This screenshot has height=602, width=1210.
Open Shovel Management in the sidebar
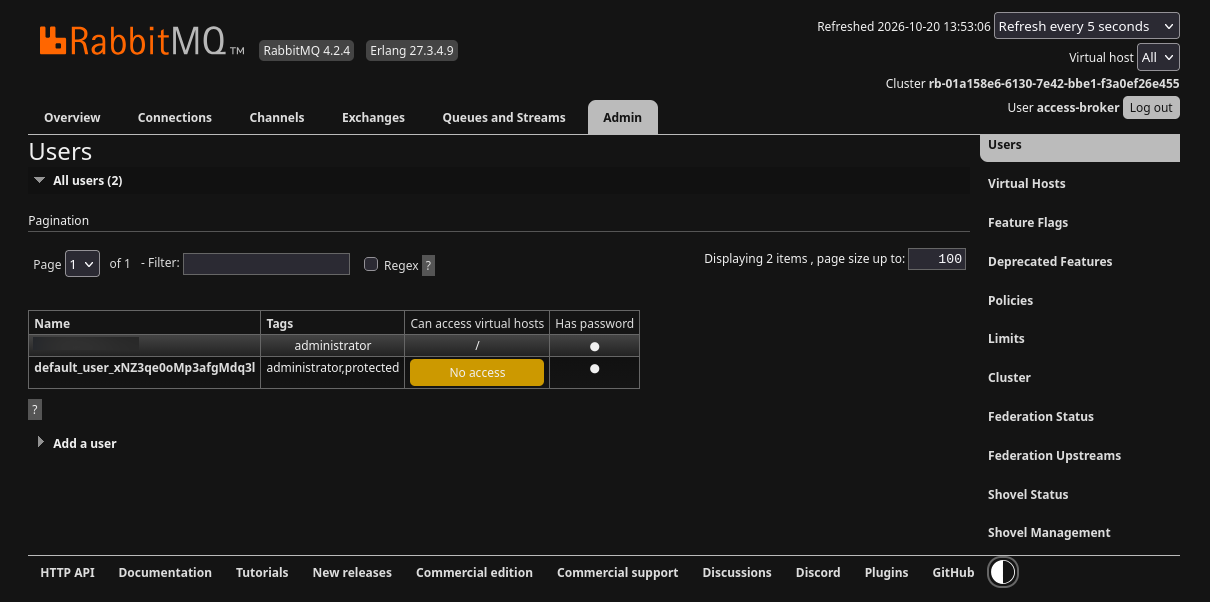click(1049, 532)
